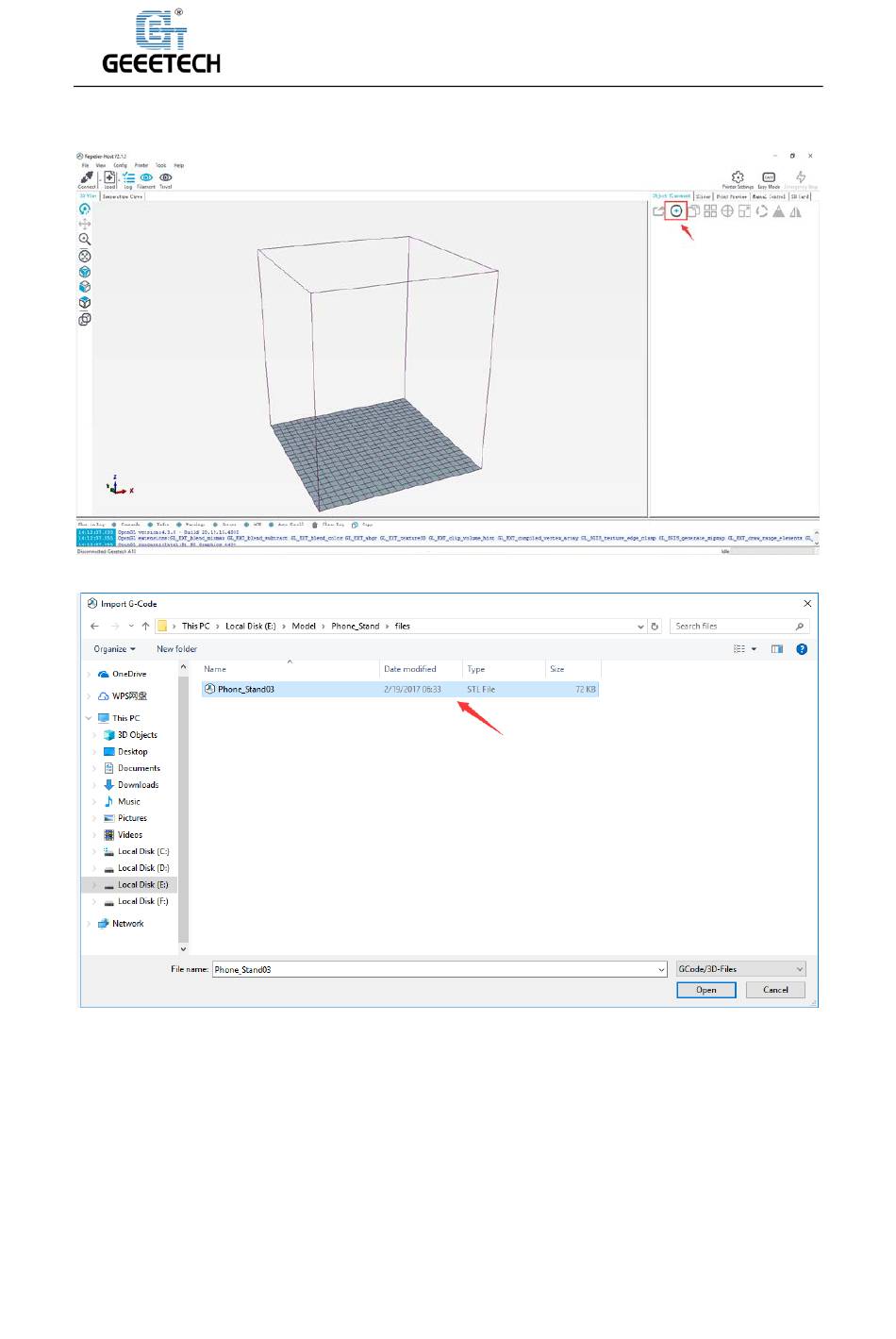Image resolution: width=896 pixels, height=1339 pixels.
Task: Toggle Infos filter in log bar
Action: [x=158, y=525]
